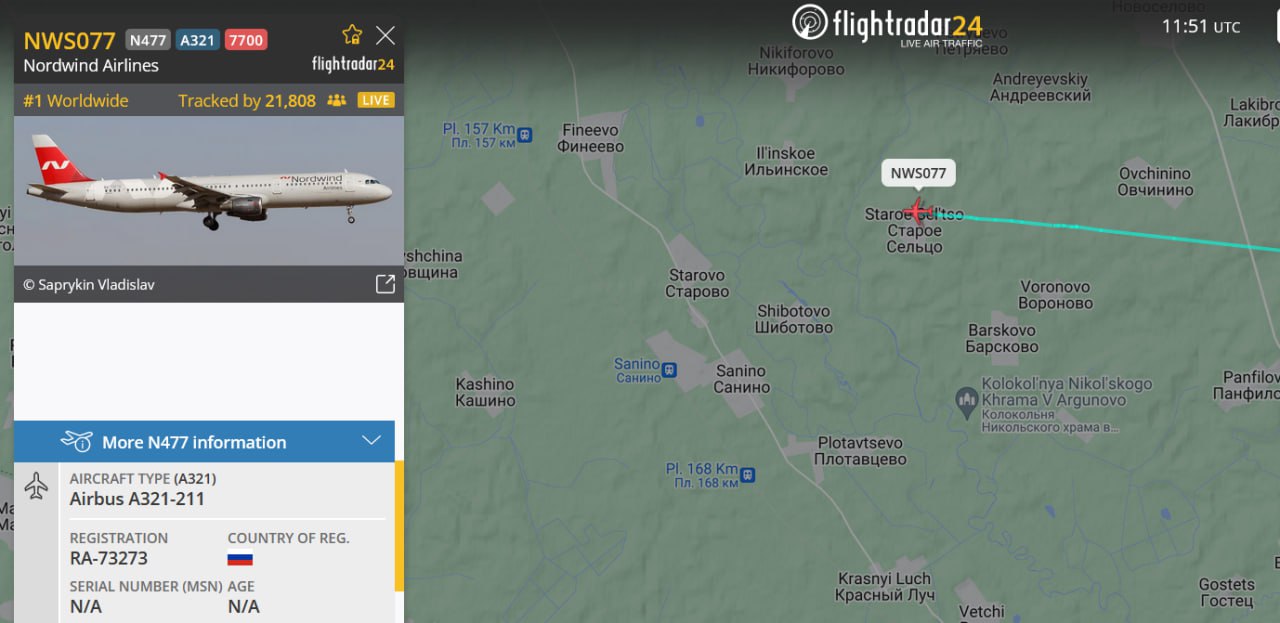Screen dimensions: 1280x623
Task: Click the LIVE status badge
Action: (376, 100)
